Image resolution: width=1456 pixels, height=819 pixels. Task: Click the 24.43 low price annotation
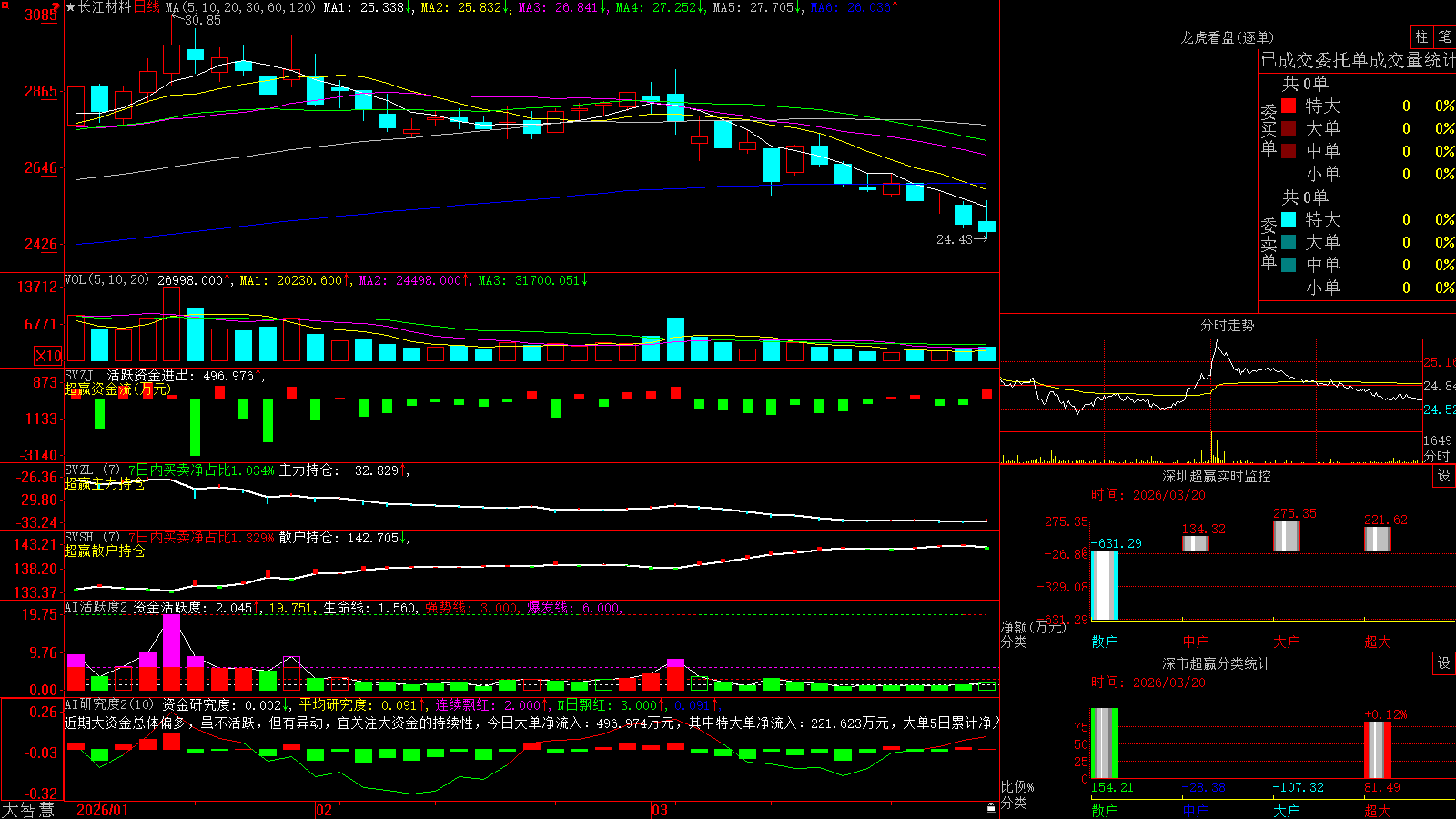pos(954,239)
